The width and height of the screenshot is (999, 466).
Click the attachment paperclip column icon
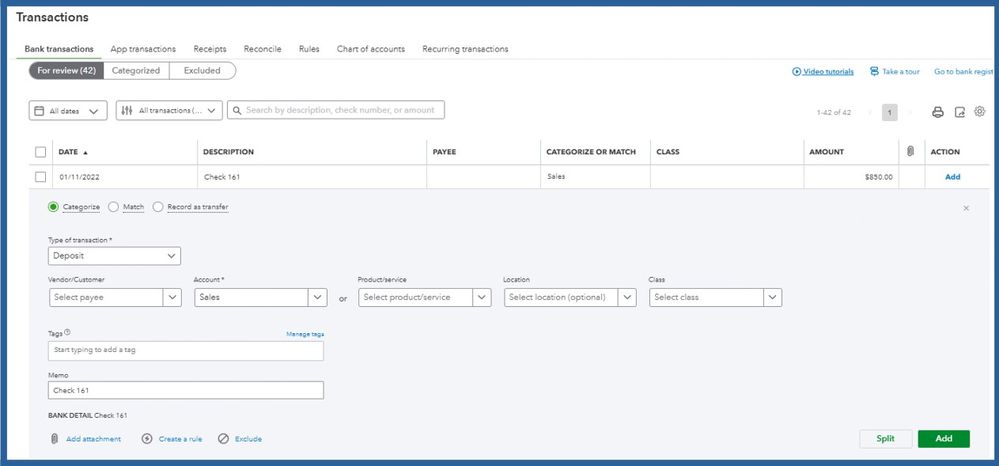(910, 152)
